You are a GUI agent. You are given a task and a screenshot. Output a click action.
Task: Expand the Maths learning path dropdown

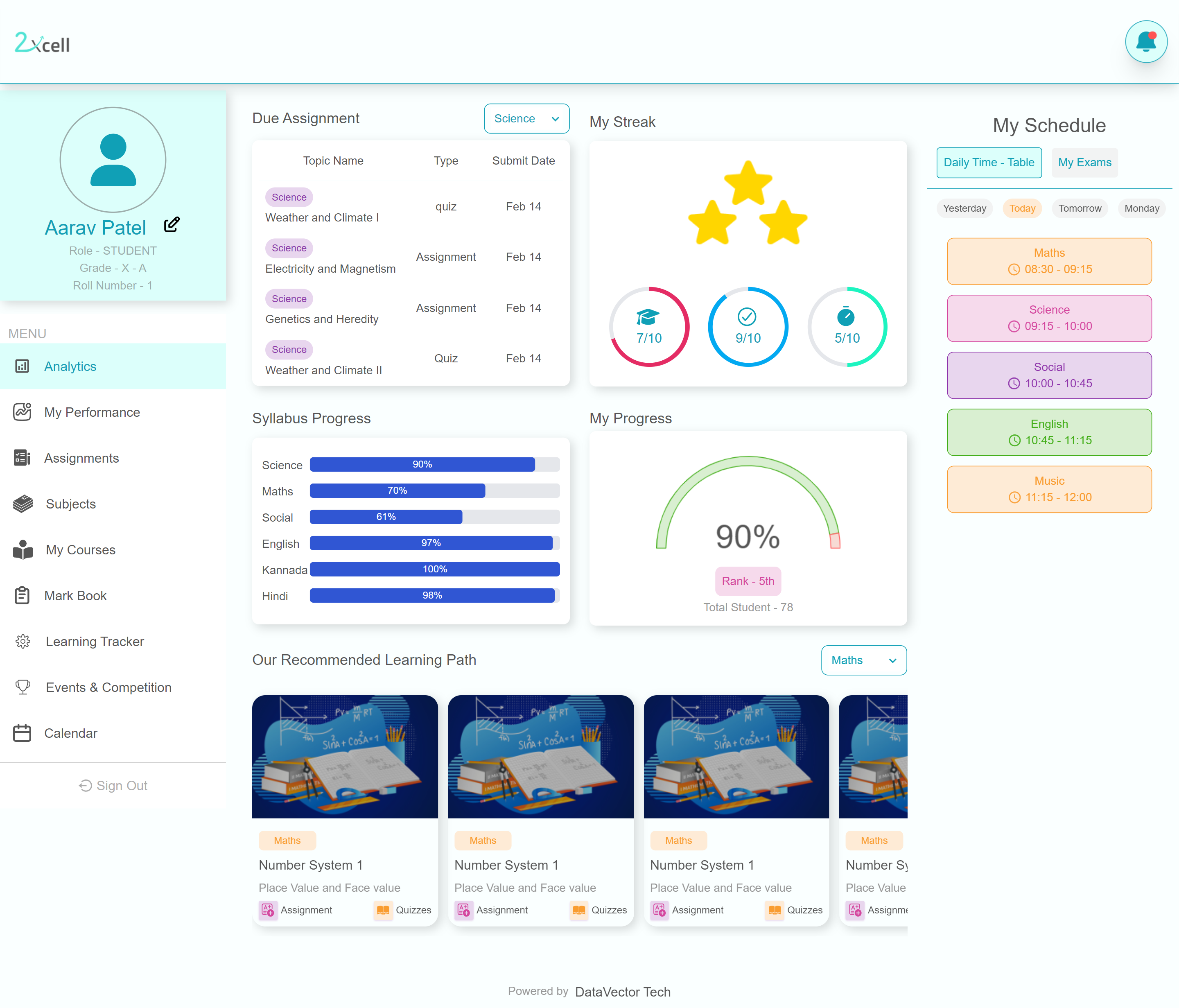(x=863, y=660)
